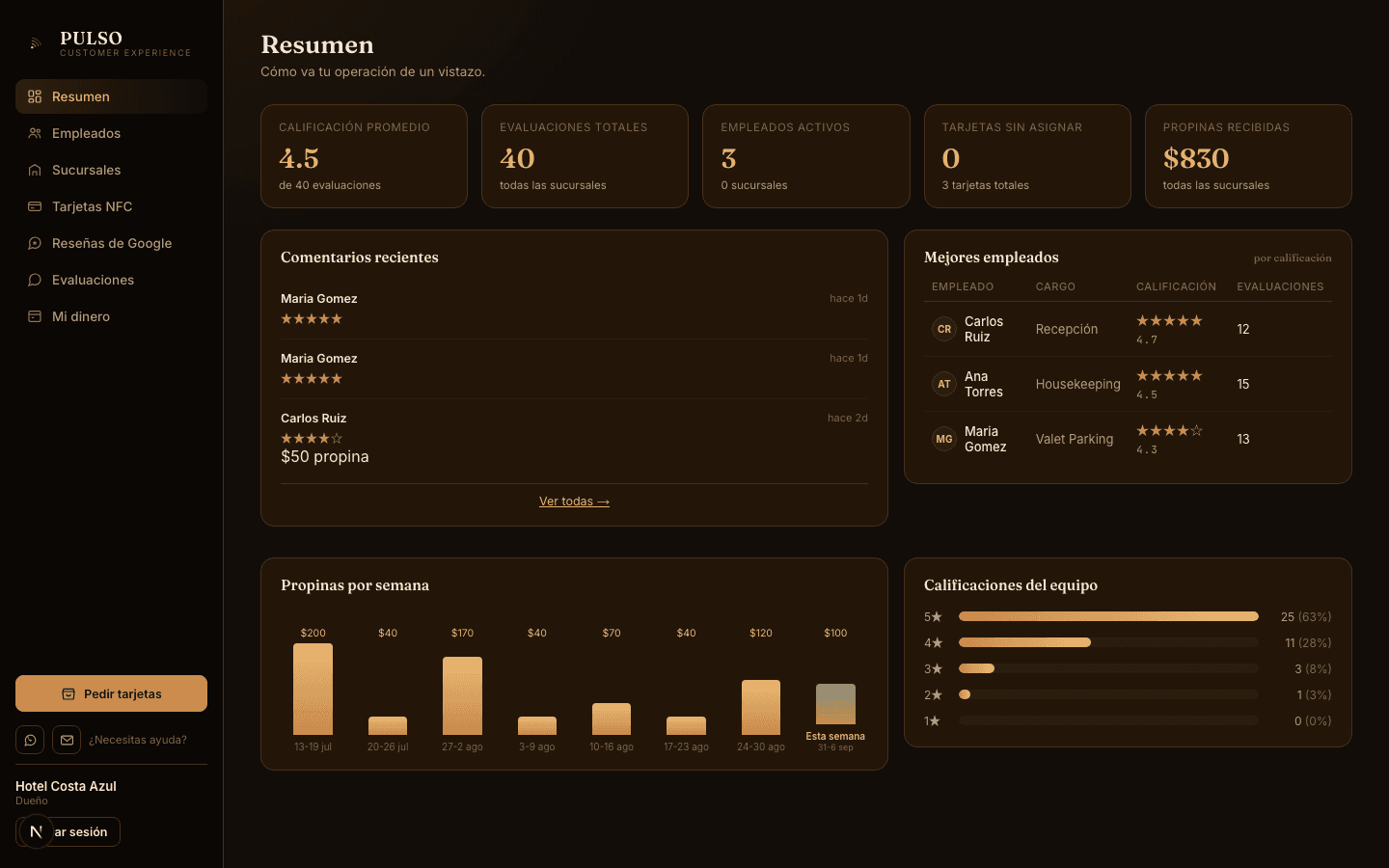Click the Housekeeping cargo cell
Screen dimensions: 1389x868
(1078, 384)
